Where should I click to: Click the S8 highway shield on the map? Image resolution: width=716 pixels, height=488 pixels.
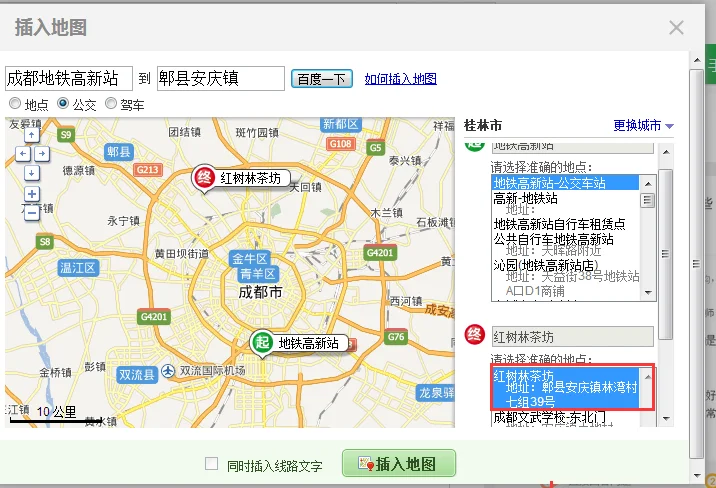coord(45,241)
